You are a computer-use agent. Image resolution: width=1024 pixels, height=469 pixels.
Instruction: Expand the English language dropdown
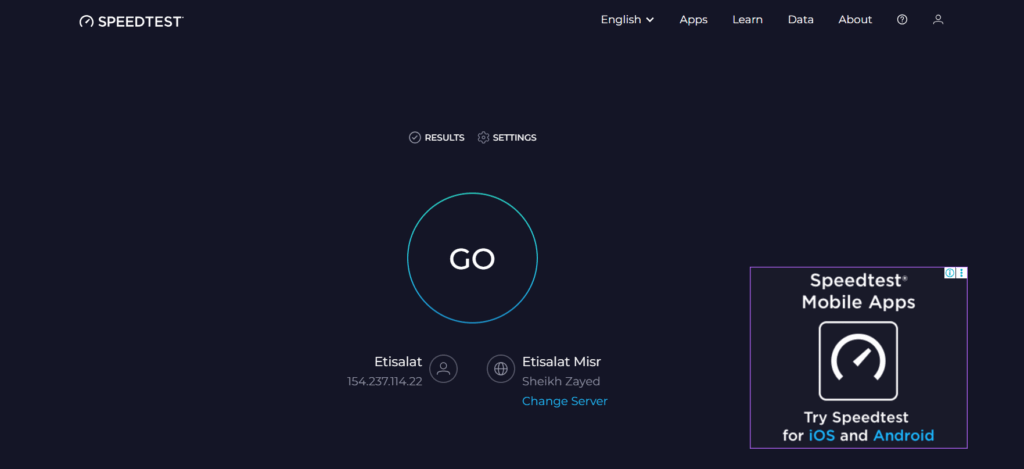[x=627, y=20]
